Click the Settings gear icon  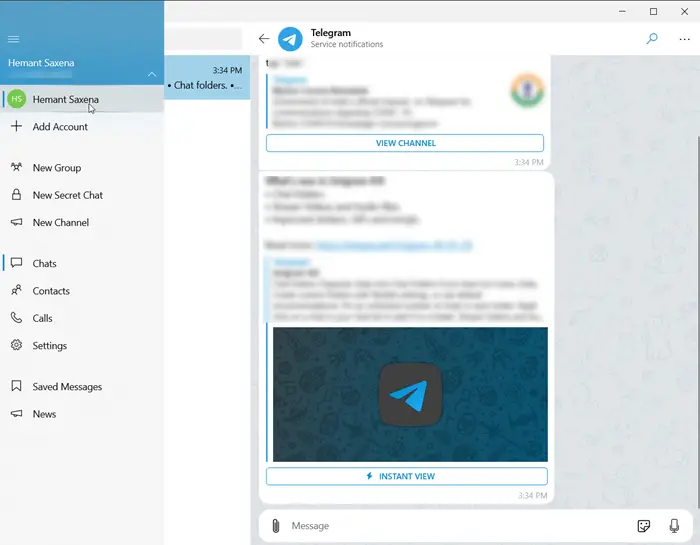pos(16,345)
